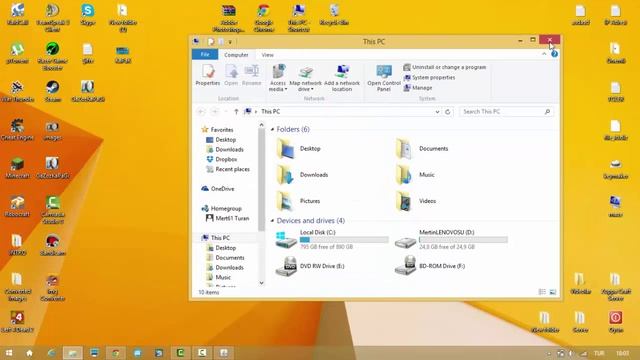Select OneDrive in navigation pane
Screen dimensions: 640x360
218,189
